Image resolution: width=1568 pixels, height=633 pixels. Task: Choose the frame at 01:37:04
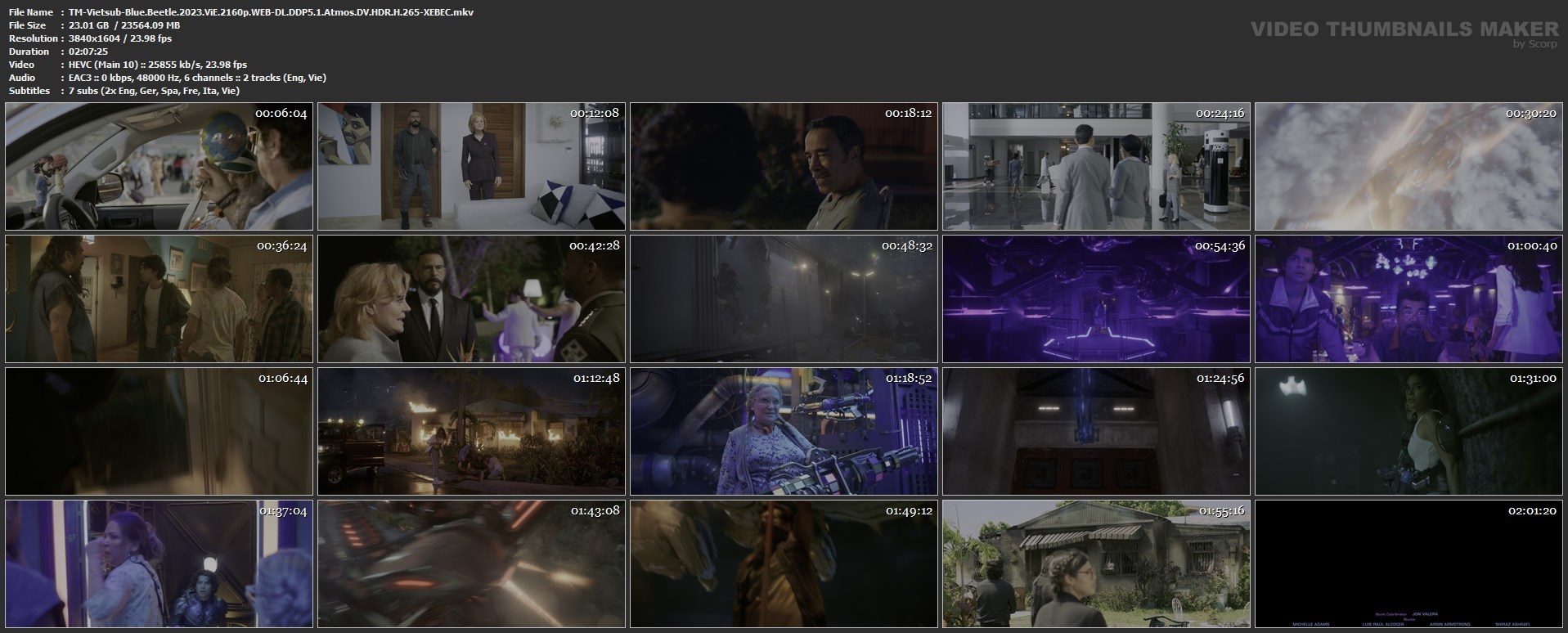(159, 564)
